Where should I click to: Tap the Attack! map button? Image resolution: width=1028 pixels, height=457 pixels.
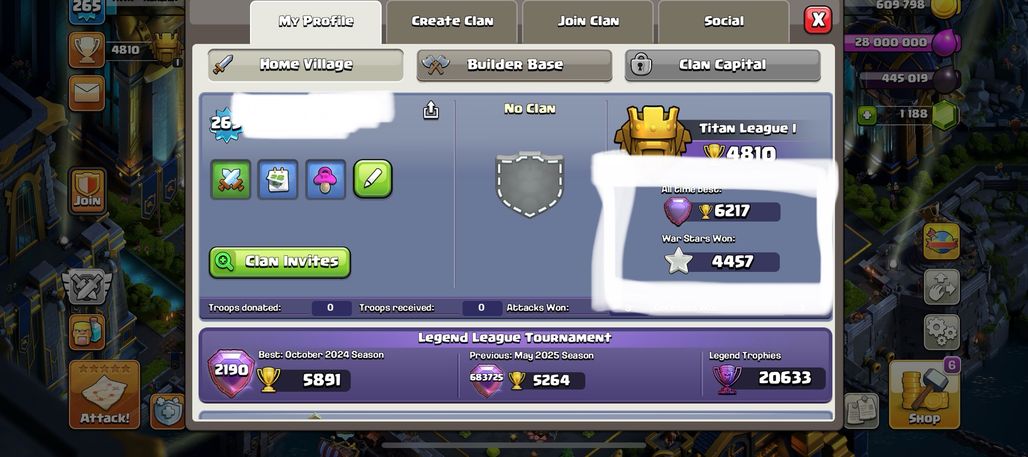(x=104, y=394)
